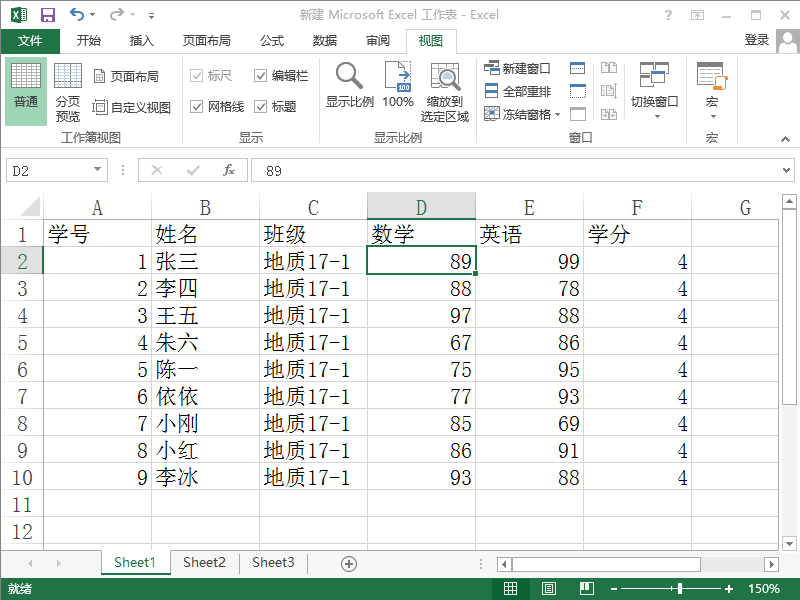Open Customize Quick Access Toolbar dropdown
The height and width of the screenshot is (600, 800).
tap(151, 15)
